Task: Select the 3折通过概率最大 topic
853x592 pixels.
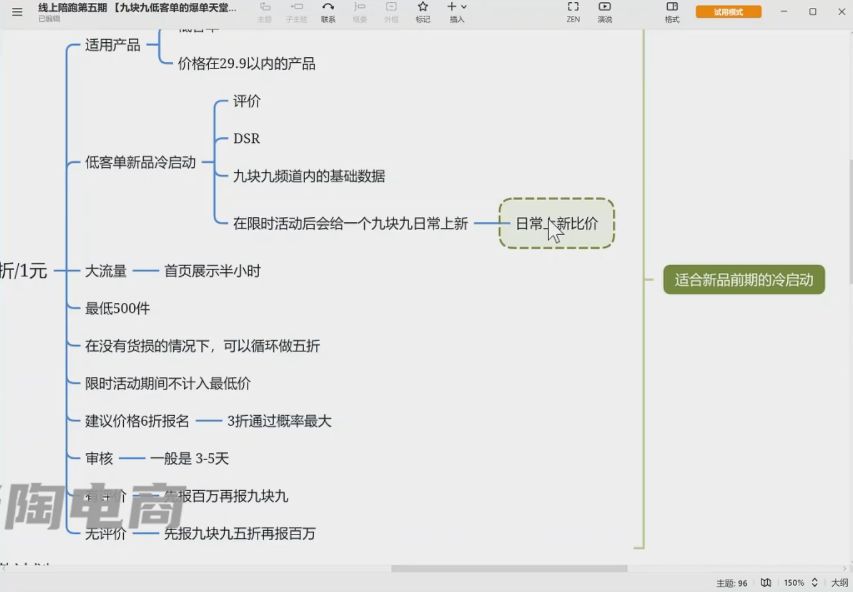Action: (279, 421)
